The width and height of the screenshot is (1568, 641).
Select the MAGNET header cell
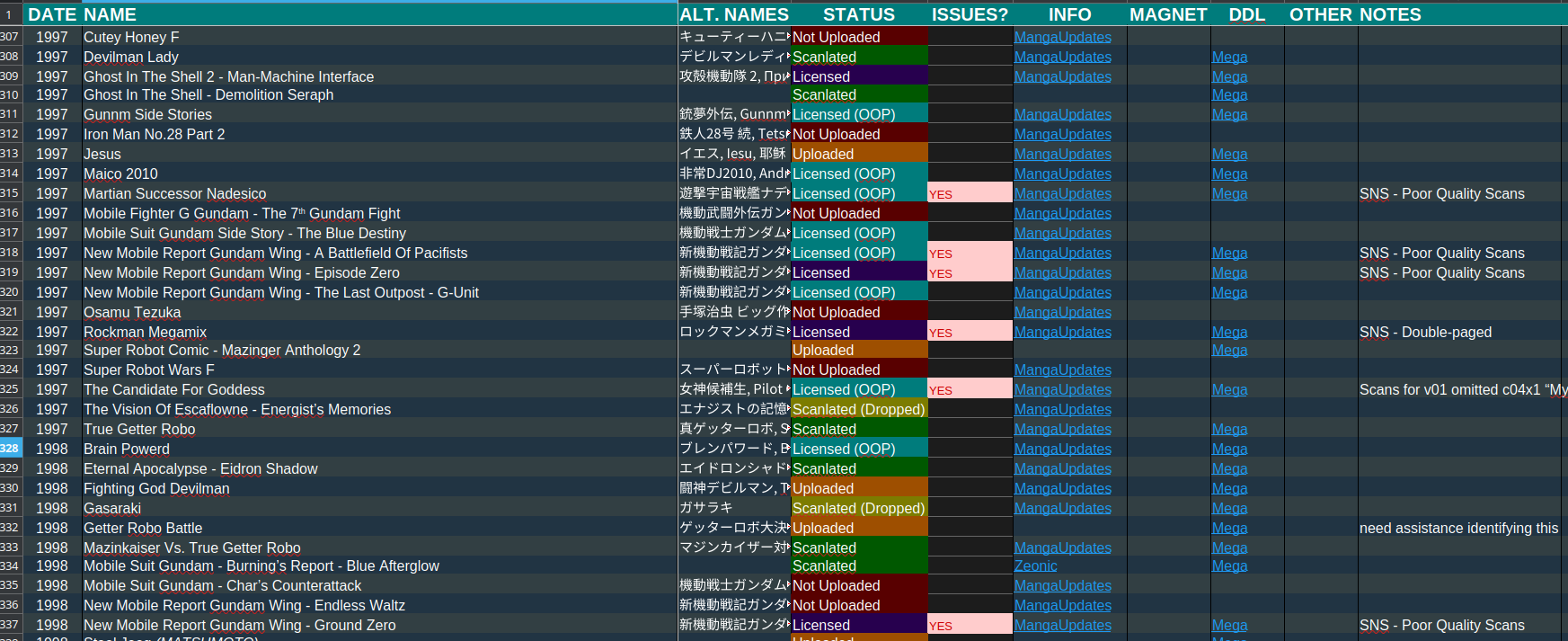click(x=1168, y=14)
